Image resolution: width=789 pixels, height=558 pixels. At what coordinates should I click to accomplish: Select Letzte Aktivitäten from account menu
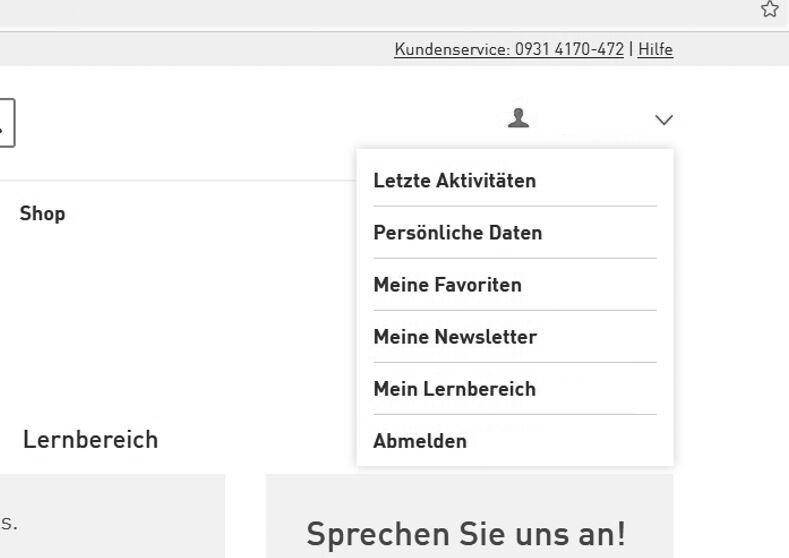pyautogui.click(x=455, y=181)
